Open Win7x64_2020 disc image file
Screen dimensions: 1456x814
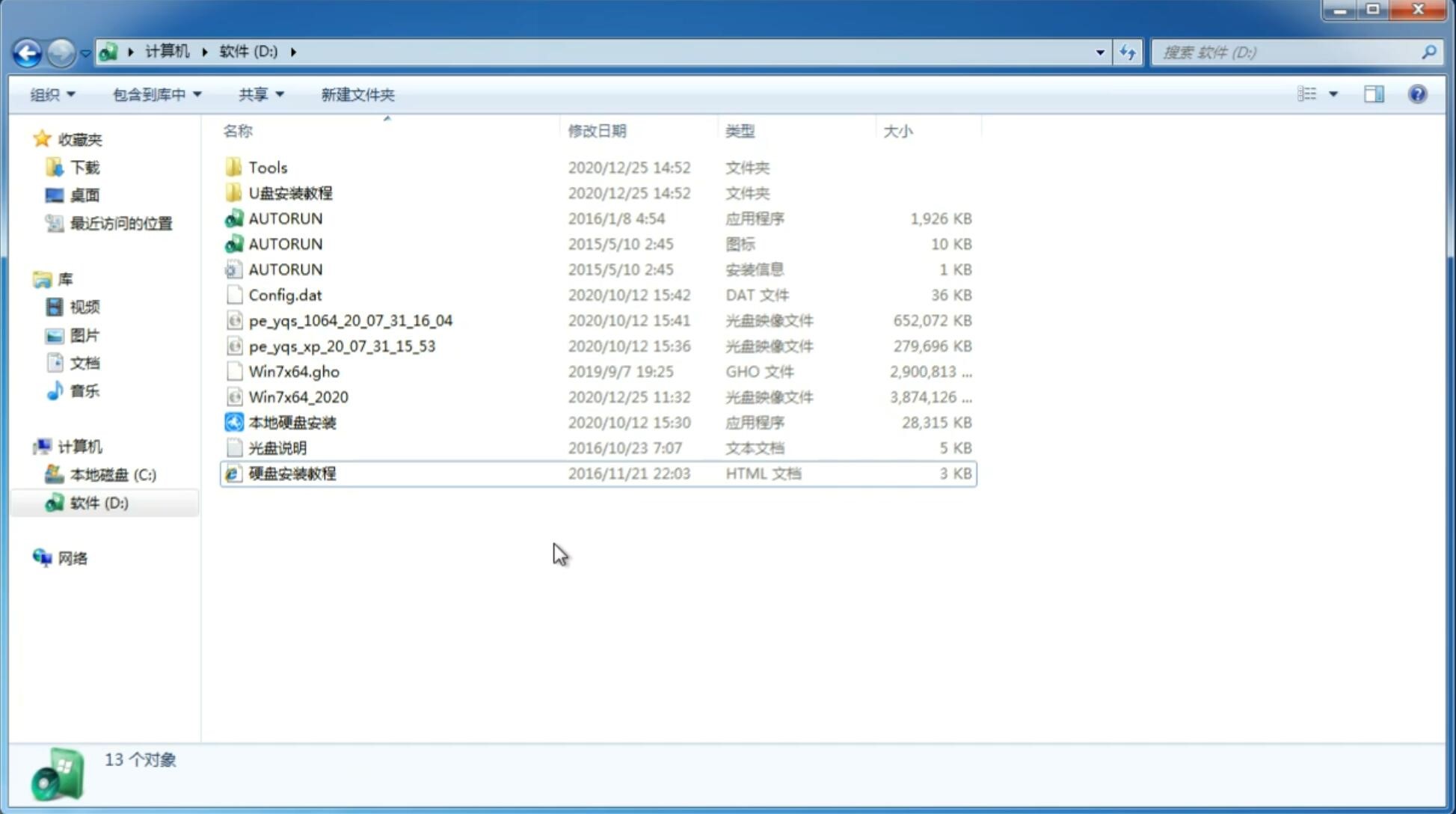click(299, 397)
